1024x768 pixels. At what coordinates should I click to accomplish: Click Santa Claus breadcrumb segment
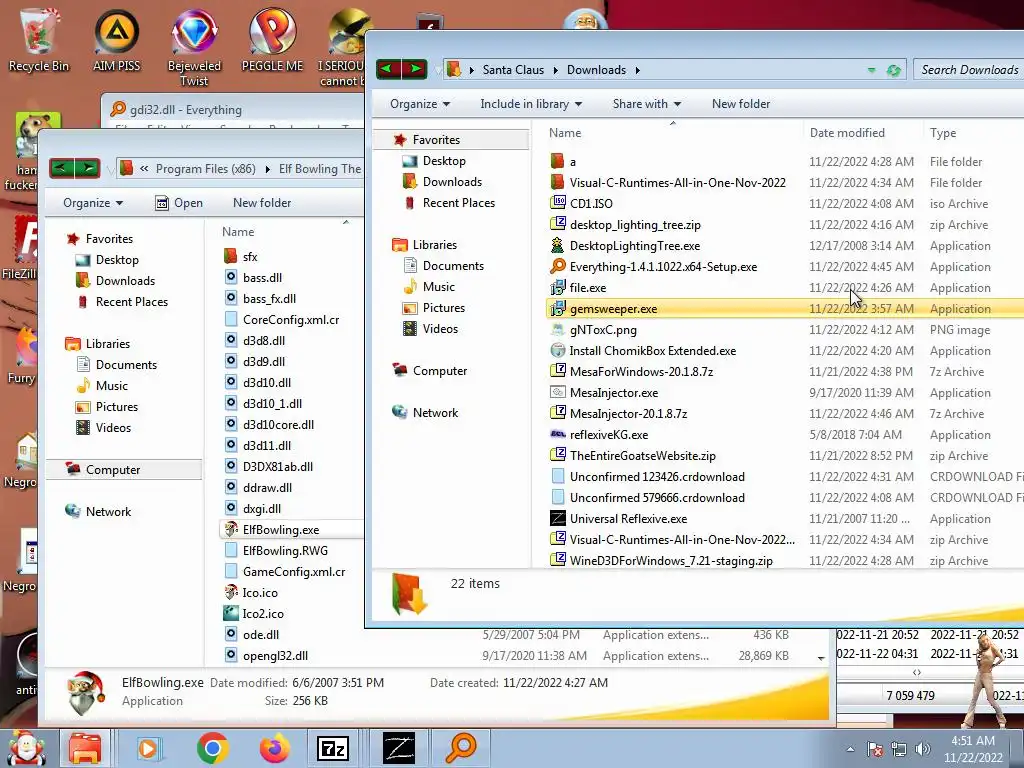click(x=513, y=70)
